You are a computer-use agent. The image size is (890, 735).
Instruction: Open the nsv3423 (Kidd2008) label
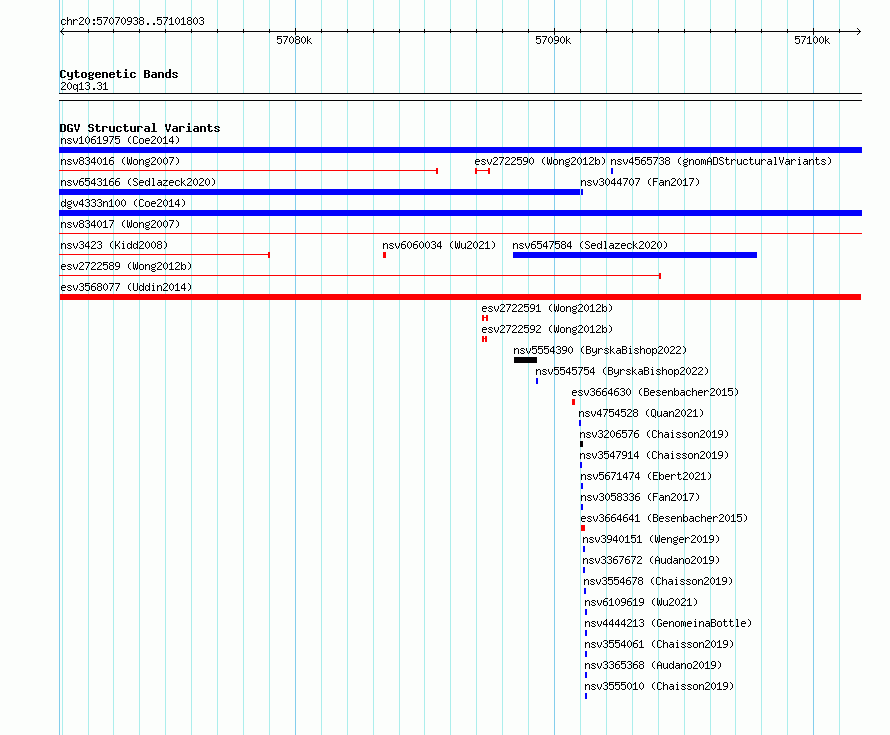click(x=114, y=245)
